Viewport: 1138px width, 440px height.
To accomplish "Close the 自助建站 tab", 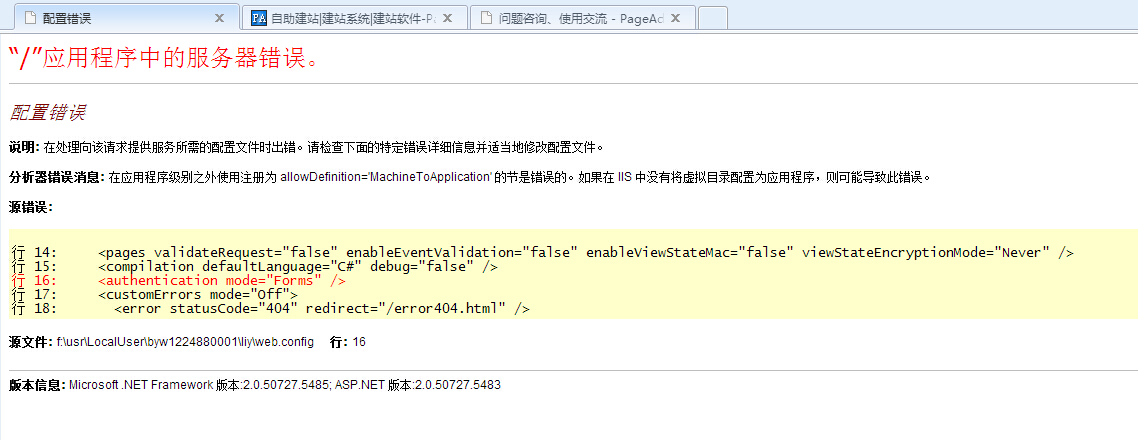I will point(448,18).
